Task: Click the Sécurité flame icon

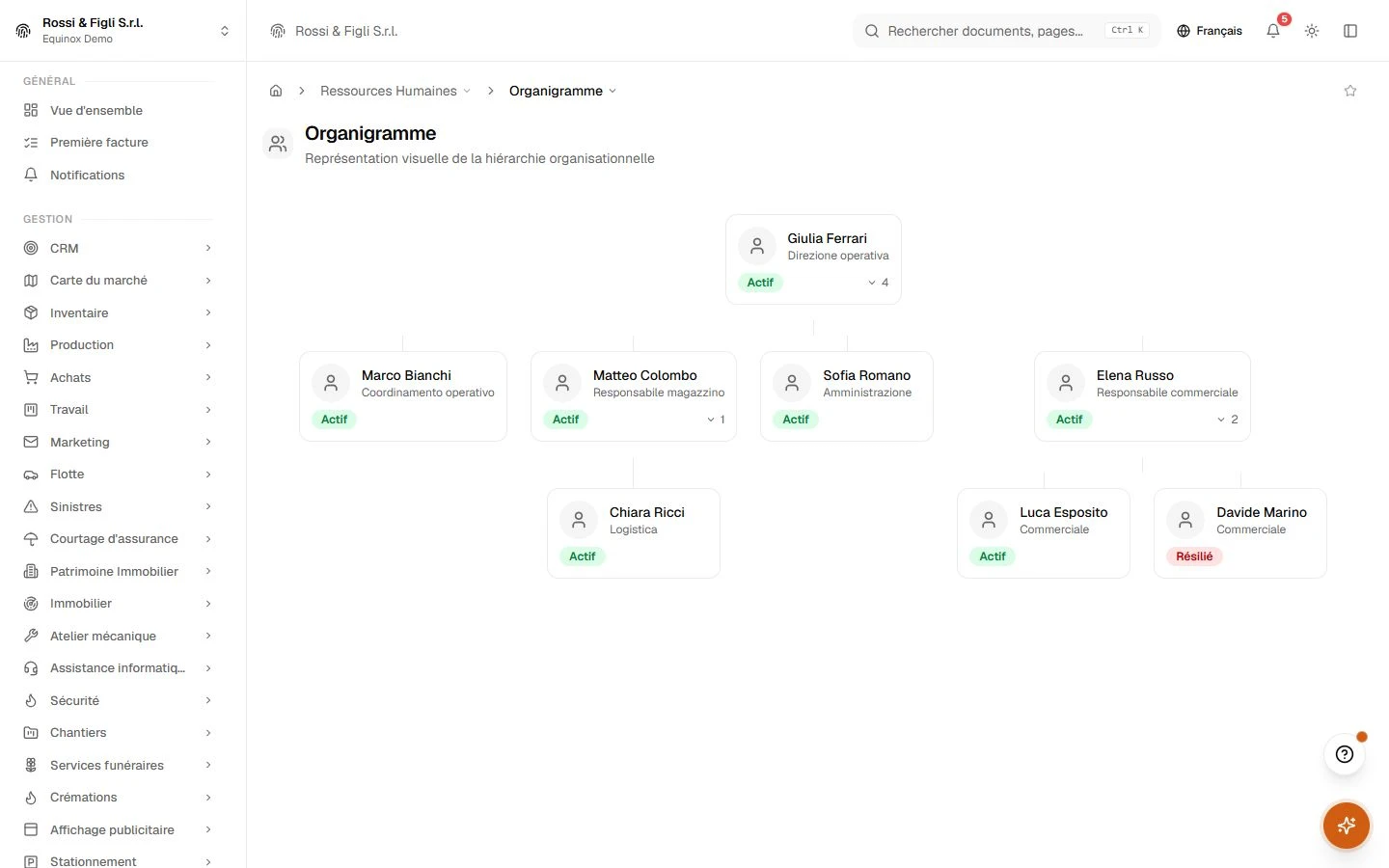Action: click(31, 700)
